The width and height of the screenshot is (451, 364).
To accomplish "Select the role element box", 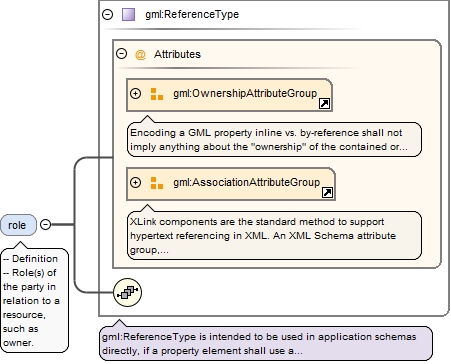I will pos(18,225).
